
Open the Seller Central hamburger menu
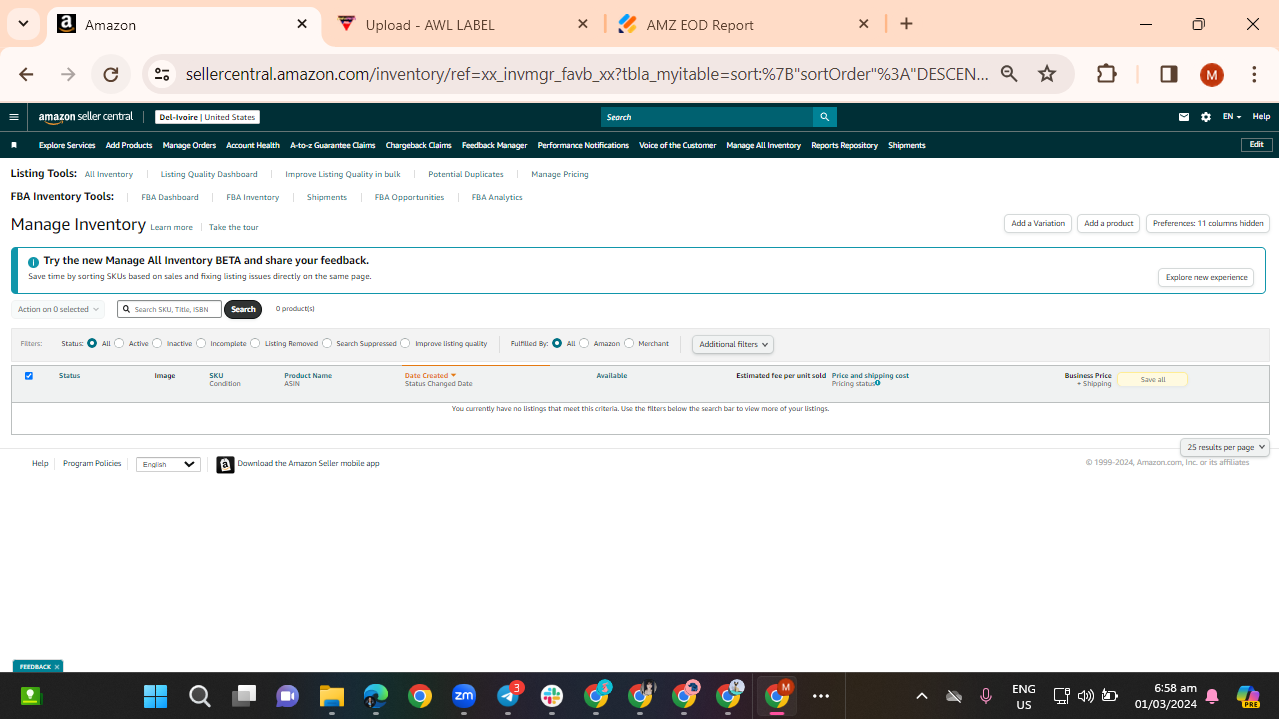pyautogui.click(x=14, y=117)
